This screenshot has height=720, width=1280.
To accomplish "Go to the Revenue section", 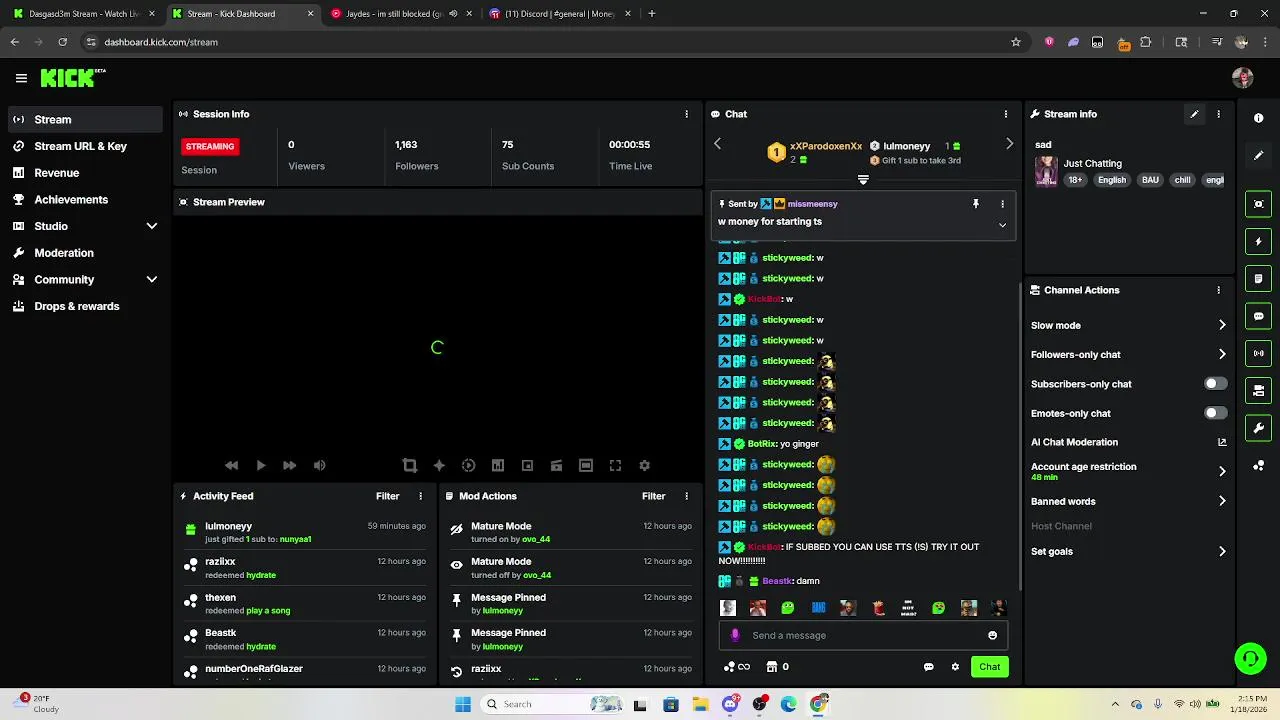I will tap(84, 173).
